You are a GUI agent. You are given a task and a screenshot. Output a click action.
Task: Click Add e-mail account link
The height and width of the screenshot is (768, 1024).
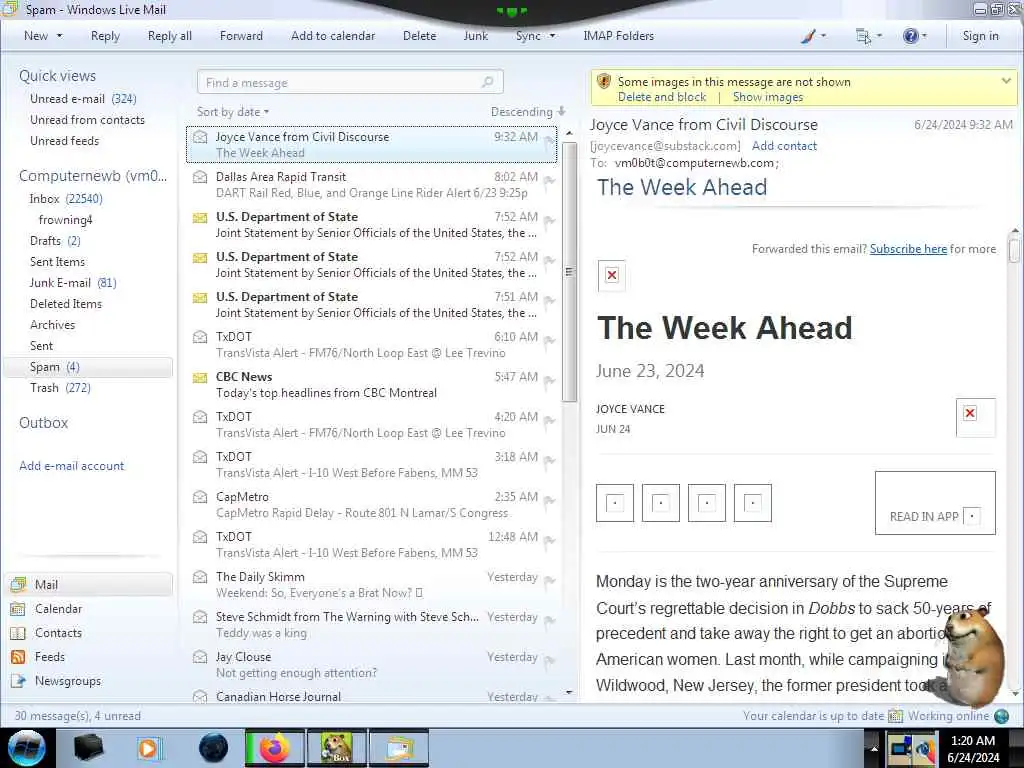[71, 466]
